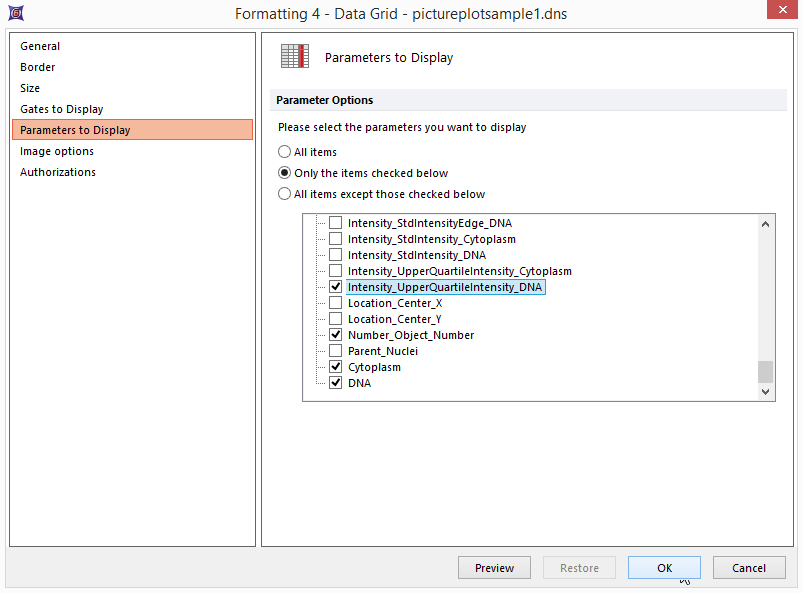Close the Formatting dialog window
The width and height of the screenshot is (803, 593).
tap(779, 13)
